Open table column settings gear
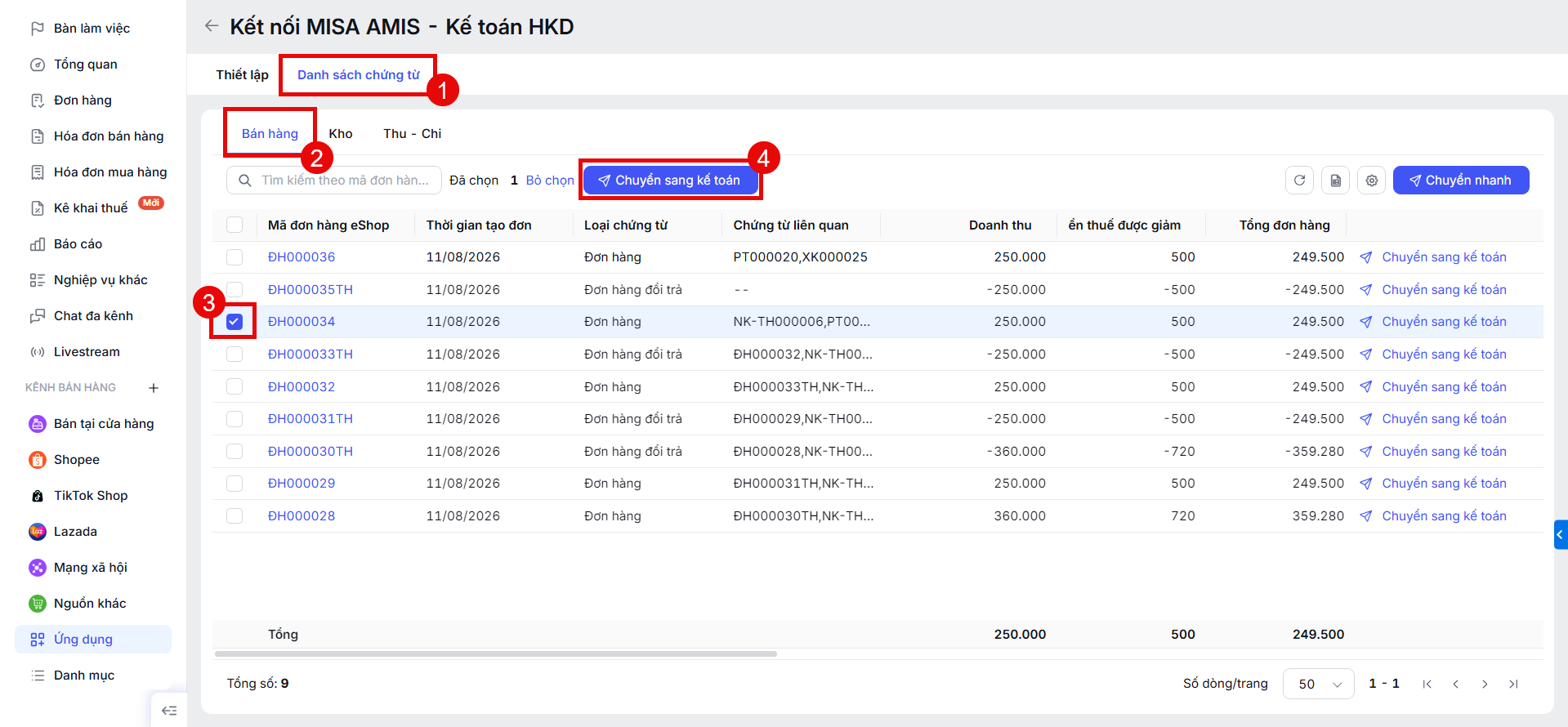1568x727 pixels. [x=1371, y=181]
